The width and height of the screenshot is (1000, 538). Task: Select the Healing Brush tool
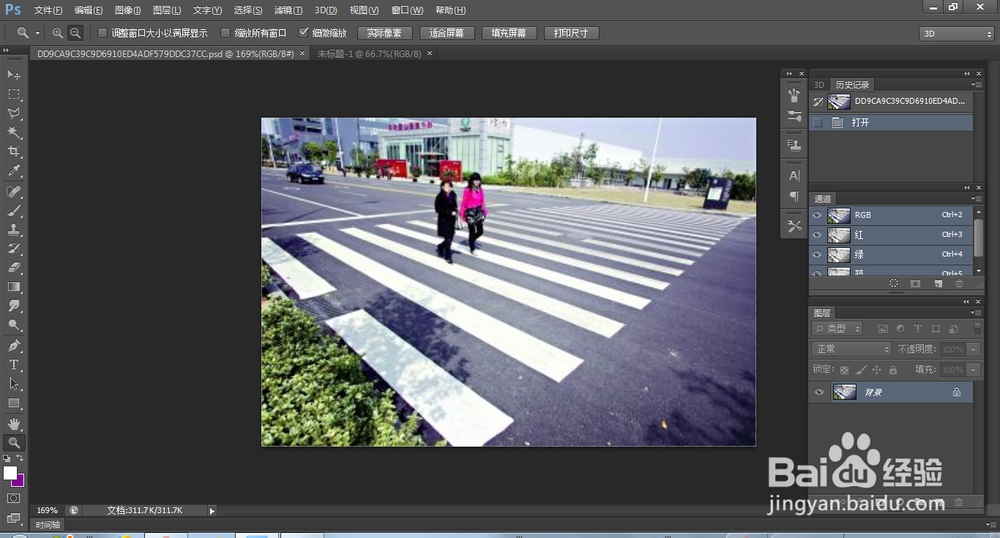coord(13,192)
